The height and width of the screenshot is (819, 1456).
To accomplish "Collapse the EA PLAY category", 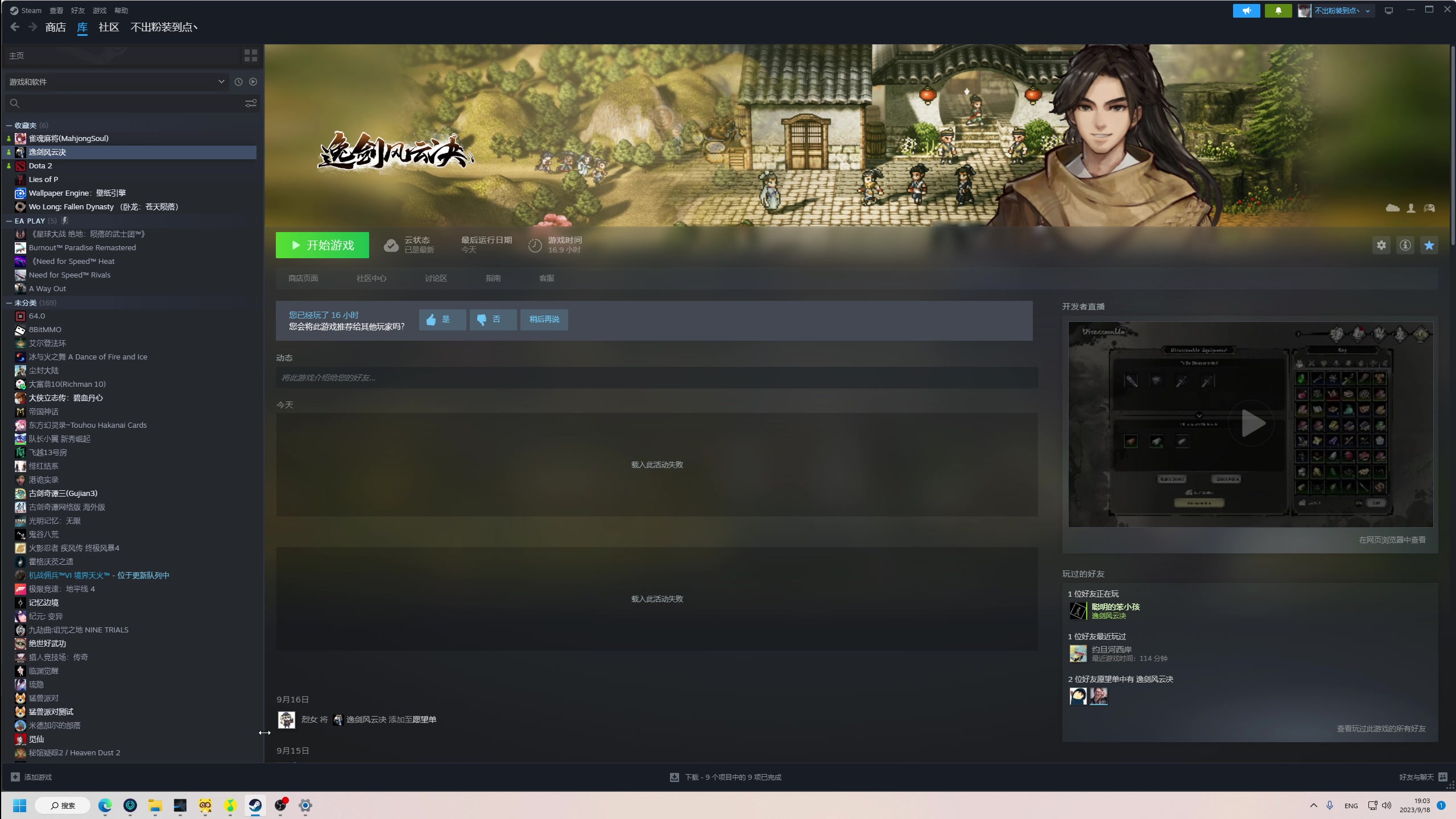I will coord(9,221).
